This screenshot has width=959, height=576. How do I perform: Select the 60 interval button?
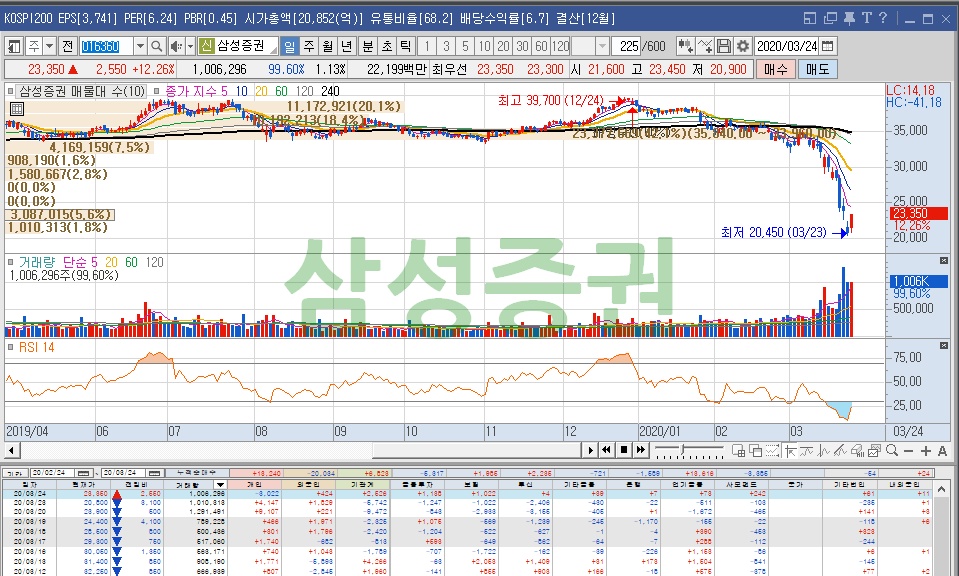click(541, 46)
